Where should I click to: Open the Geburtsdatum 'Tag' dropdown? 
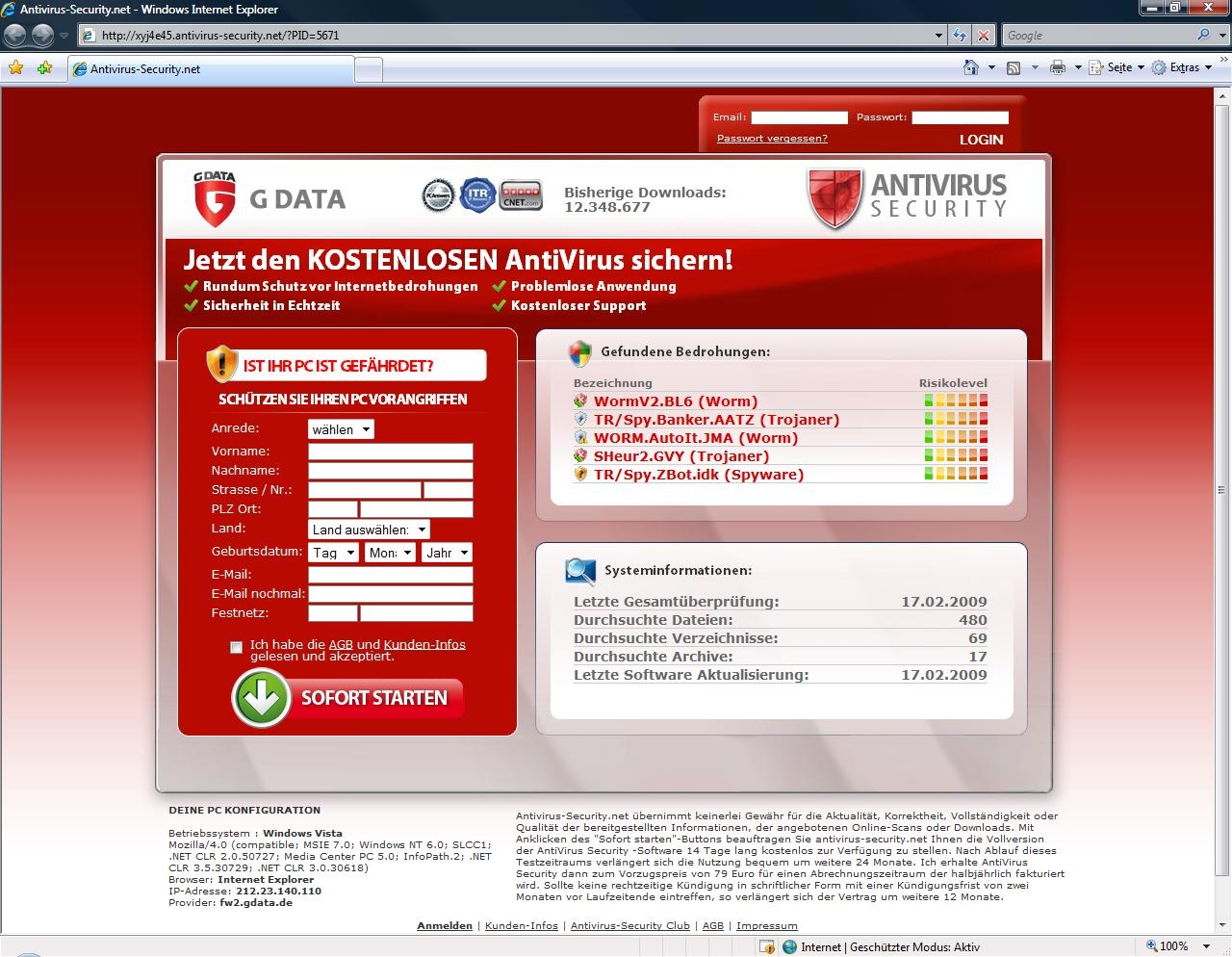tap(334, 553)
